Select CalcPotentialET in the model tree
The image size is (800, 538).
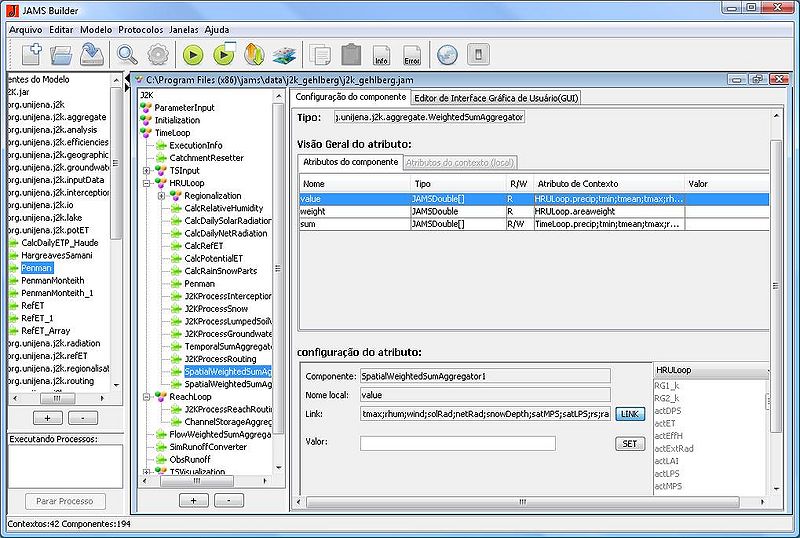213,258
